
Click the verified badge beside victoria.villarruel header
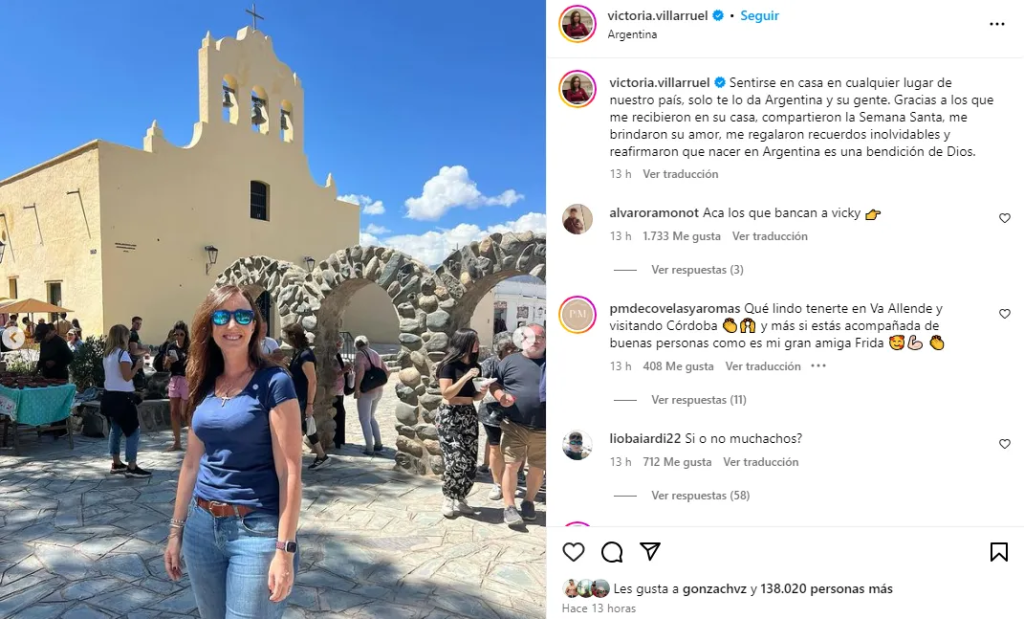coord(718,16)
